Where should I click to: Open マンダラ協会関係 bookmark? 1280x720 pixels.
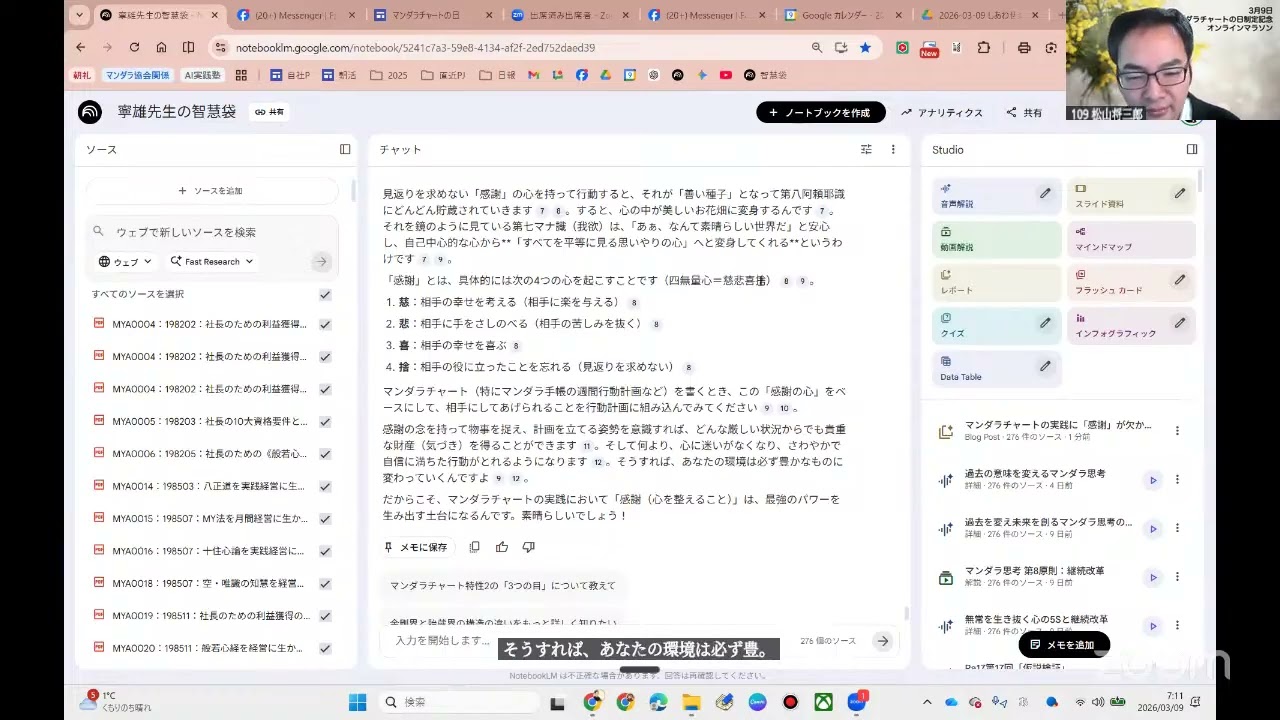pyautogui.click(x=136, y=75)
